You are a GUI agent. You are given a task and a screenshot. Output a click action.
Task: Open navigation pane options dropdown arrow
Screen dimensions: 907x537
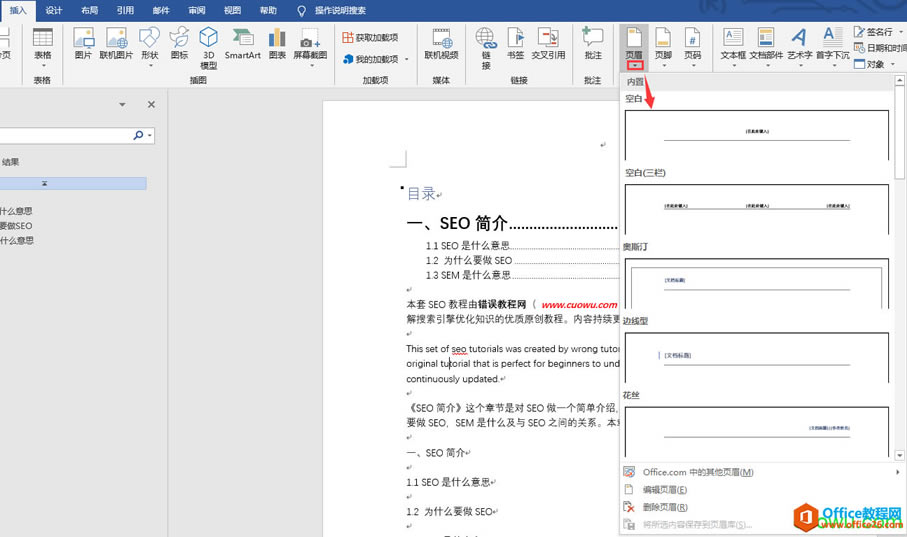pyautogui.click(x=122, y=105)
